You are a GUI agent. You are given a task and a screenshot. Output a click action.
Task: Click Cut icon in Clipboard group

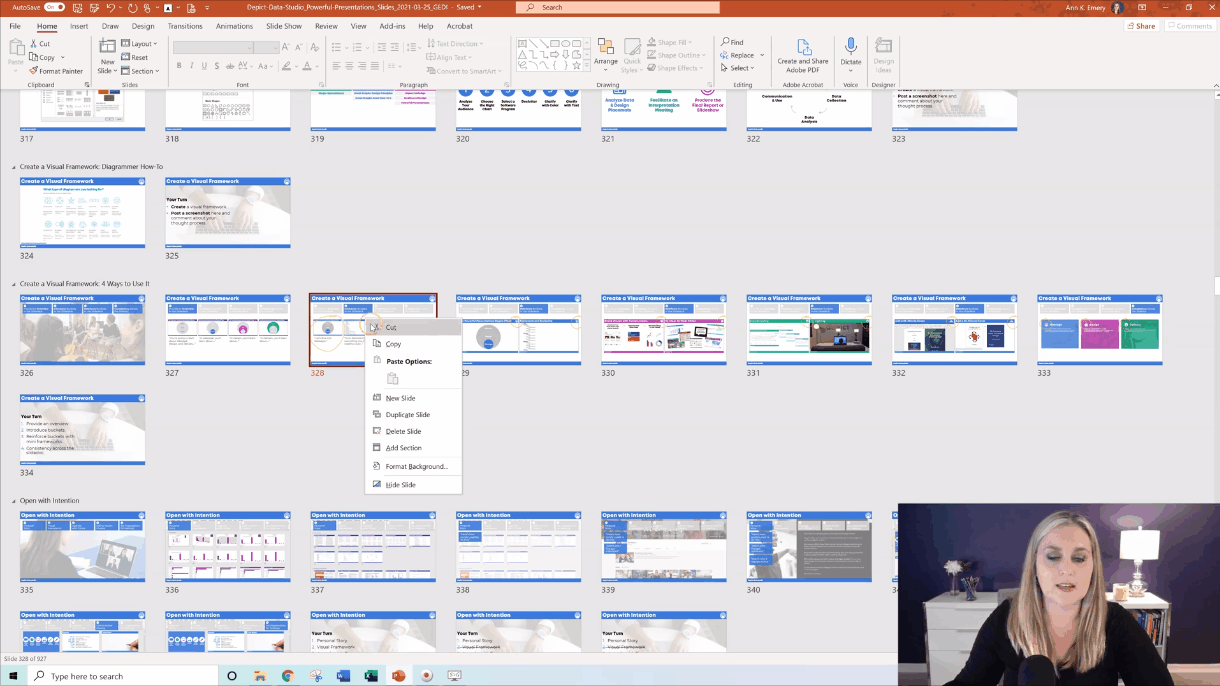pyautogui.click(x=34, y=44)
